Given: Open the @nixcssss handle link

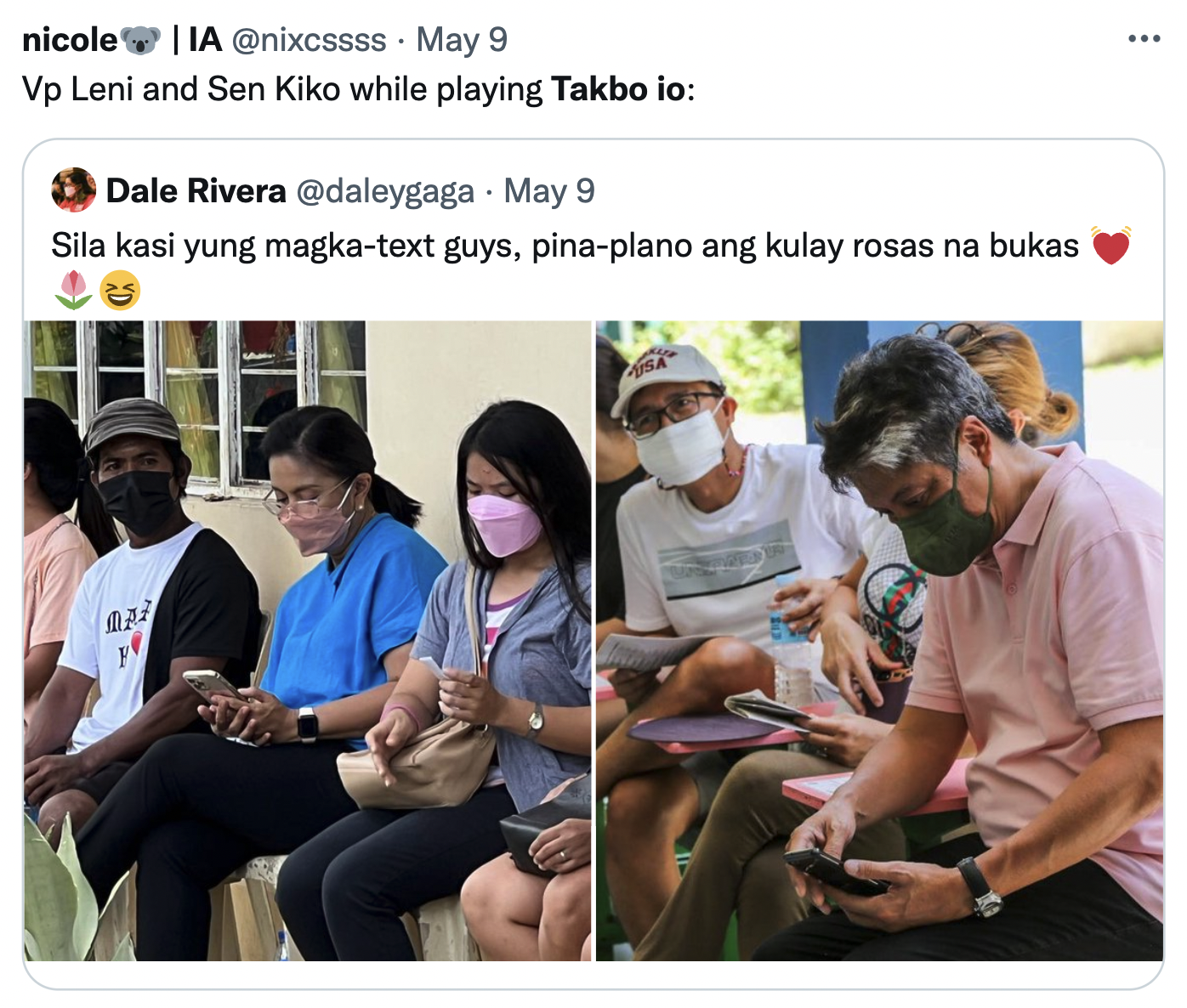Looking at the screenshot, I should 310,40.
